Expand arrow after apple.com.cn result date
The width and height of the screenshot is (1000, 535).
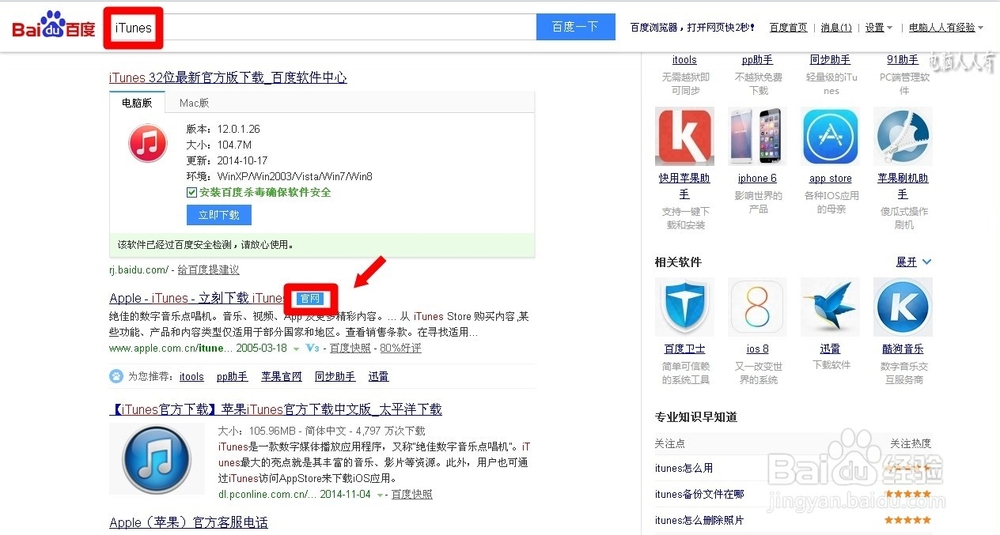(296, 349)
